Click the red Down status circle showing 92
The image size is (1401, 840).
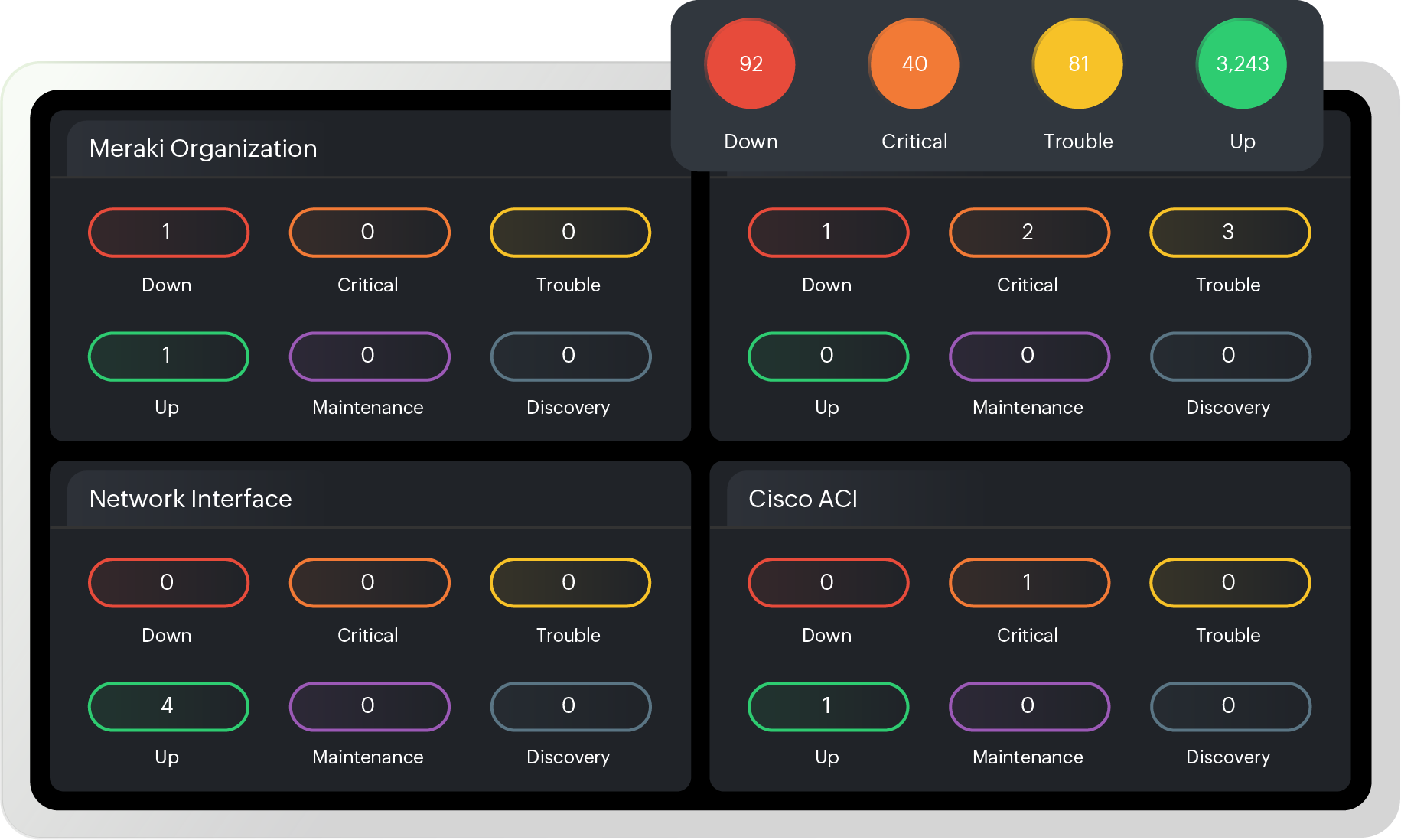coord(751,64)
